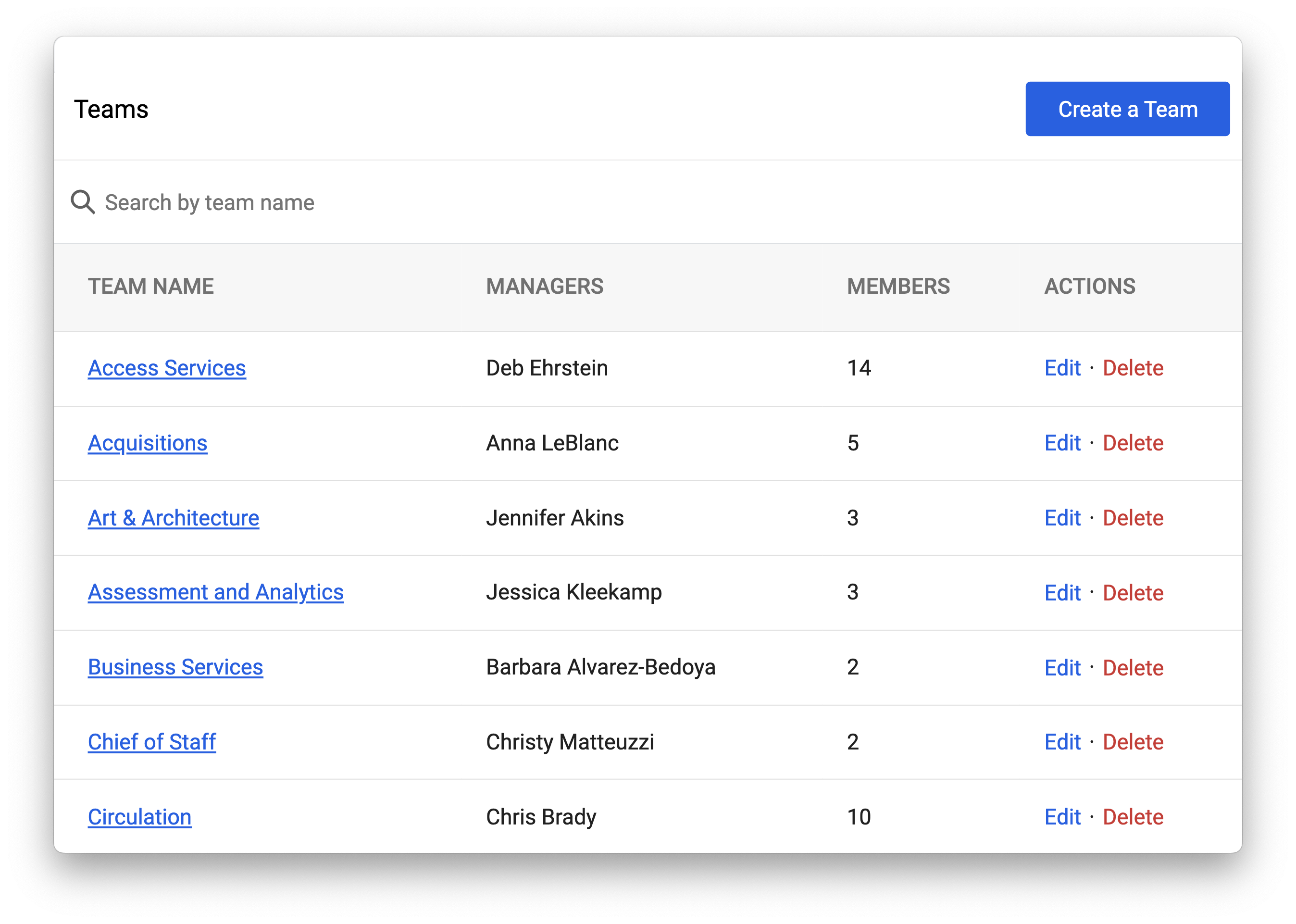Delete the Art & Architecture team
The image size is (1296, 924).
(x=1133, y=518)
